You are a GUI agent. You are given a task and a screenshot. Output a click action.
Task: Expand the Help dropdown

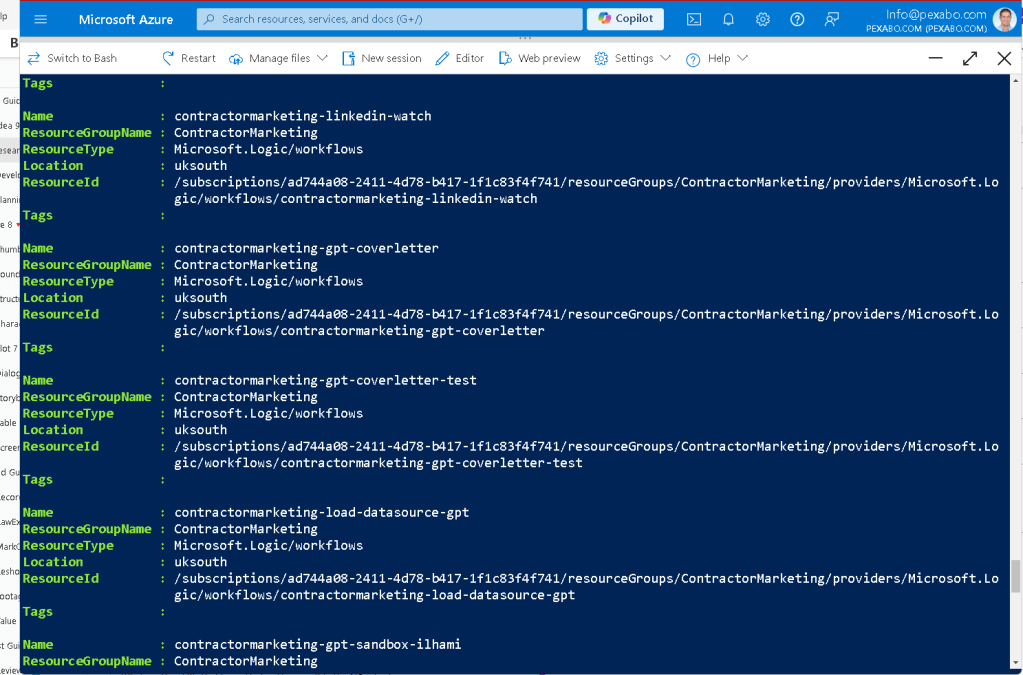716,58
